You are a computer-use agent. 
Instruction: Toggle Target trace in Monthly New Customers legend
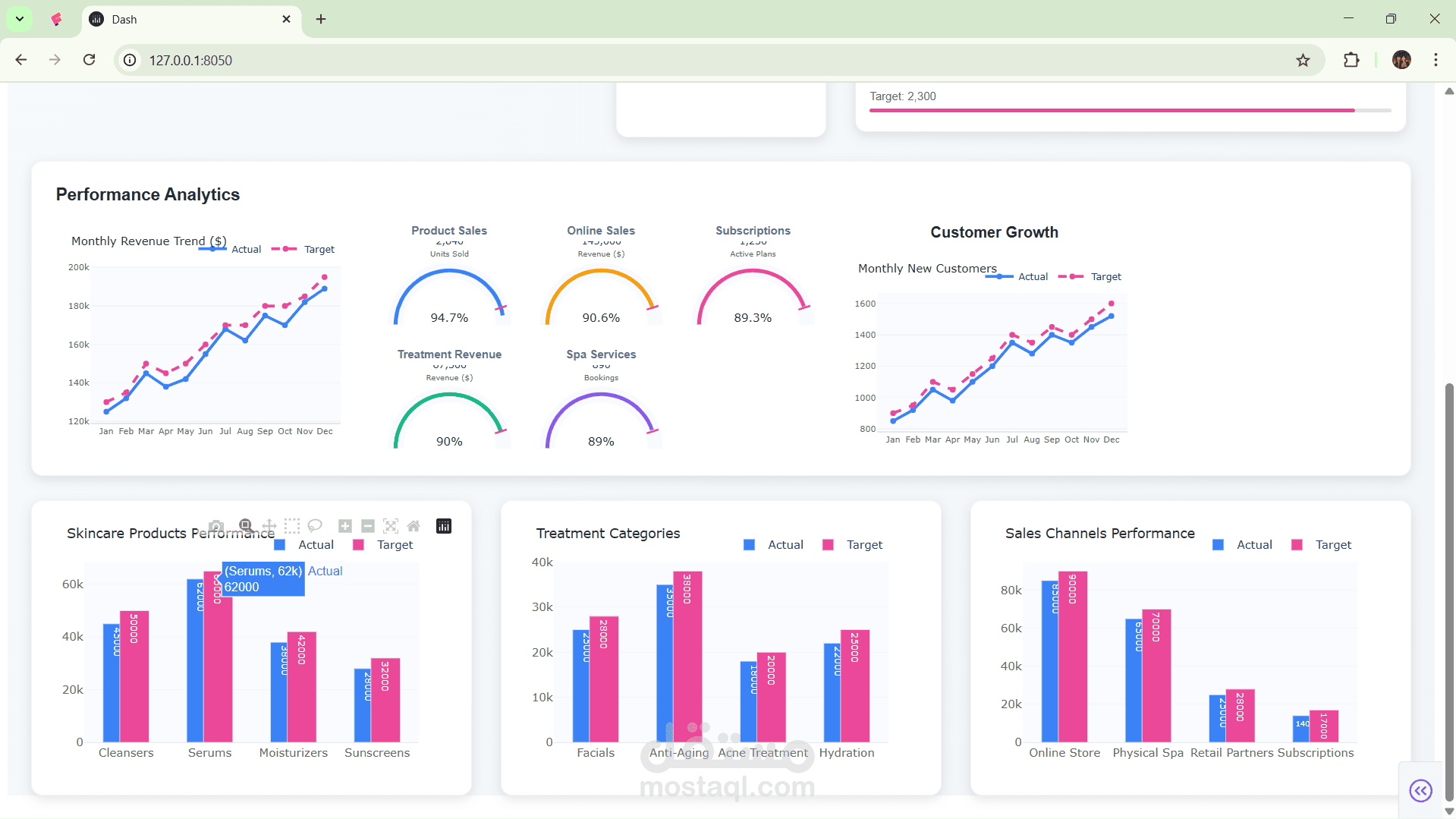pyautogui.click(x=1090, y=277)
